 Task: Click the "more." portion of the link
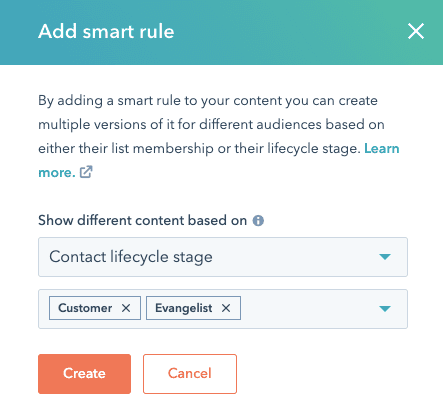click(57, 172)
